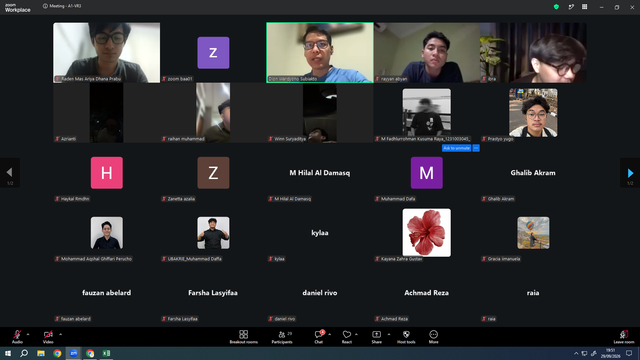Click the fauzan abelard name tile
Viewport: 640px width, 360px height.
(x=107, y=293)
